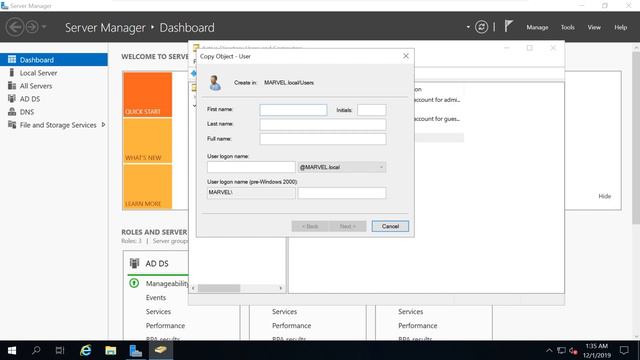Click the back navigation arrow in Server Manager
Image resolution: width=640 pixels, height=360 pixels.
point(15,27)
